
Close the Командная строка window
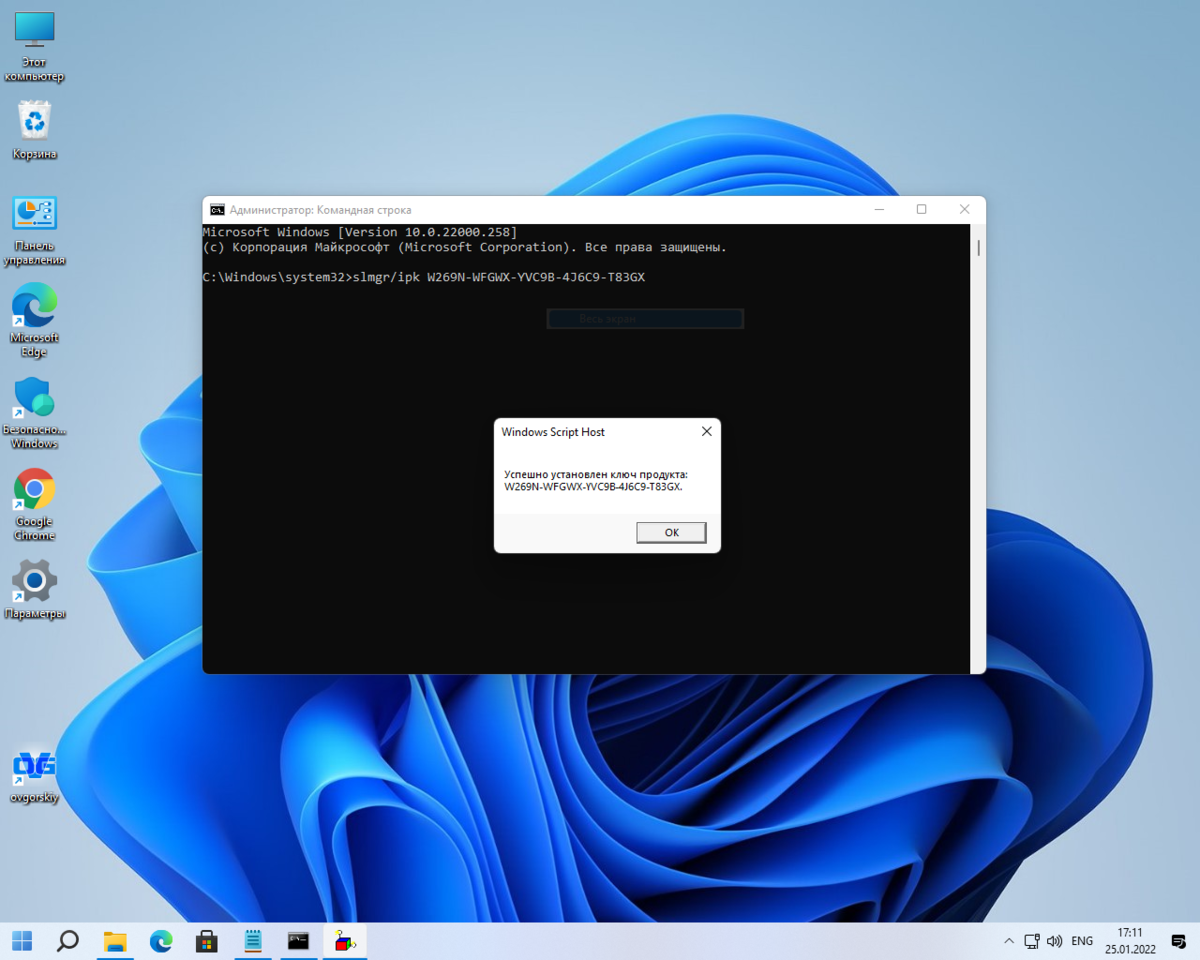964,210
